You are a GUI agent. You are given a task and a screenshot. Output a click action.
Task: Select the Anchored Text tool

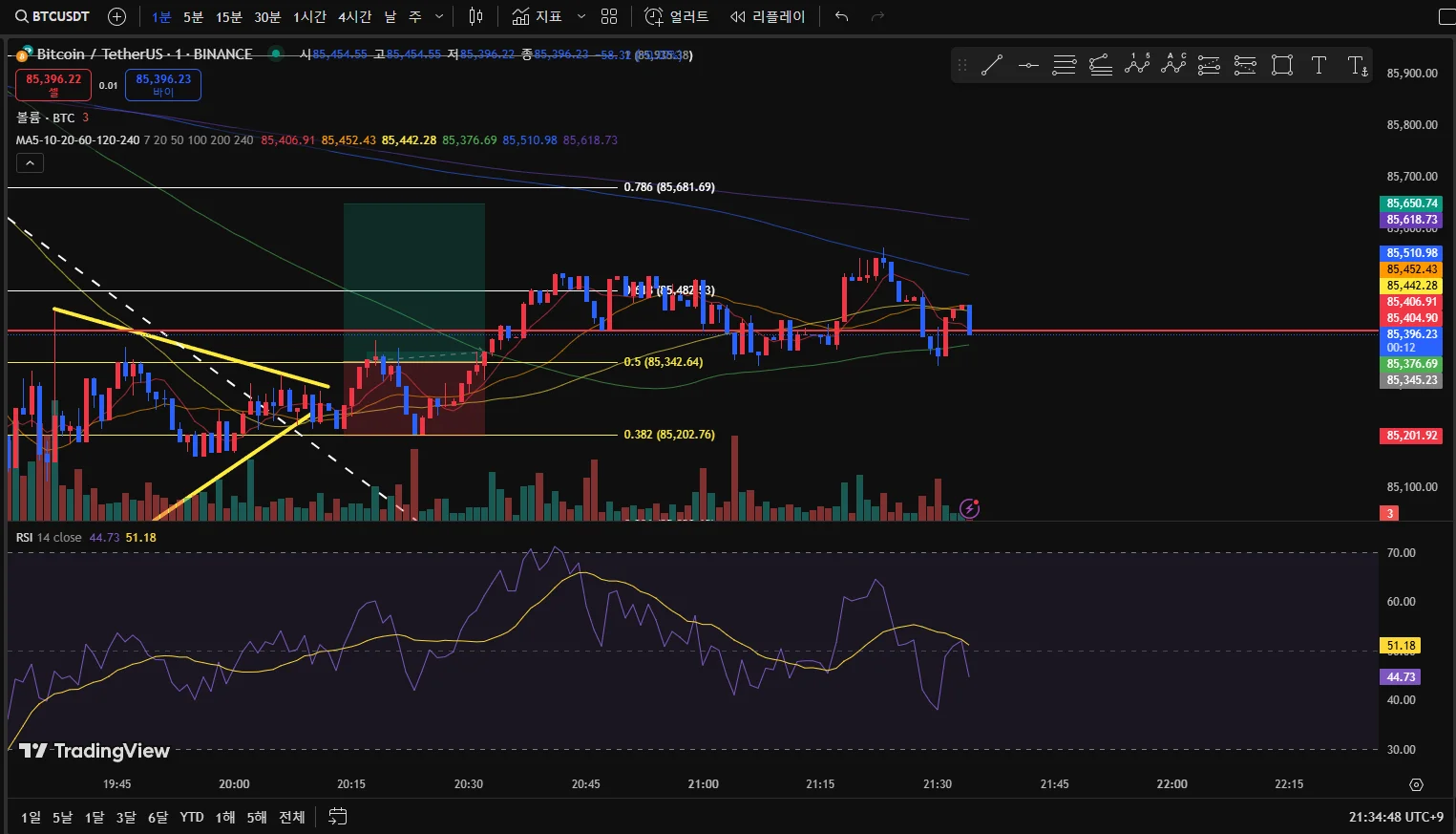point(1358,65)
